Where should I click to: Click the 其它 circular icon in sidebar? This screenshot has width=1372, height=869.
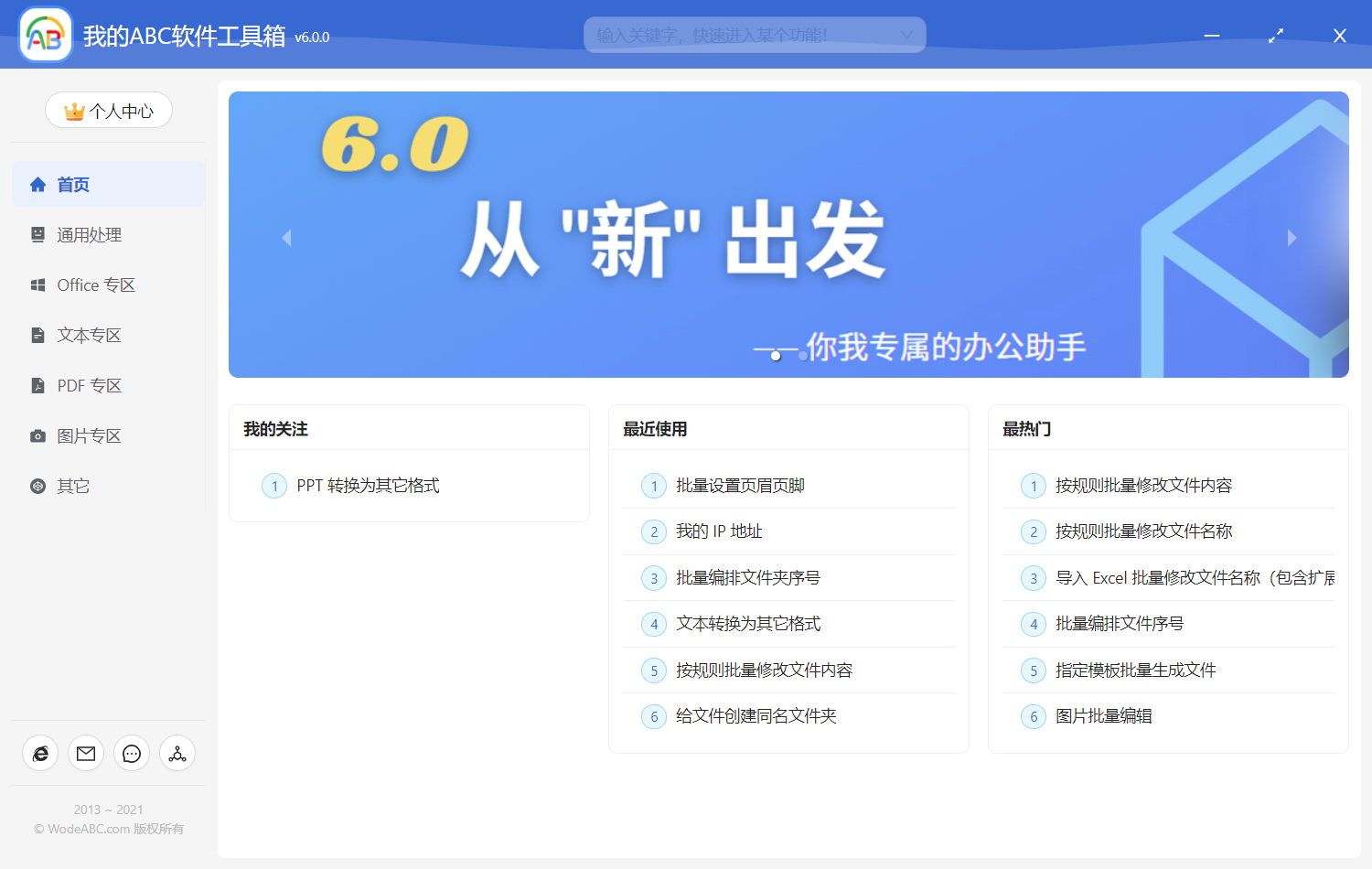click(x=38, y=486)
